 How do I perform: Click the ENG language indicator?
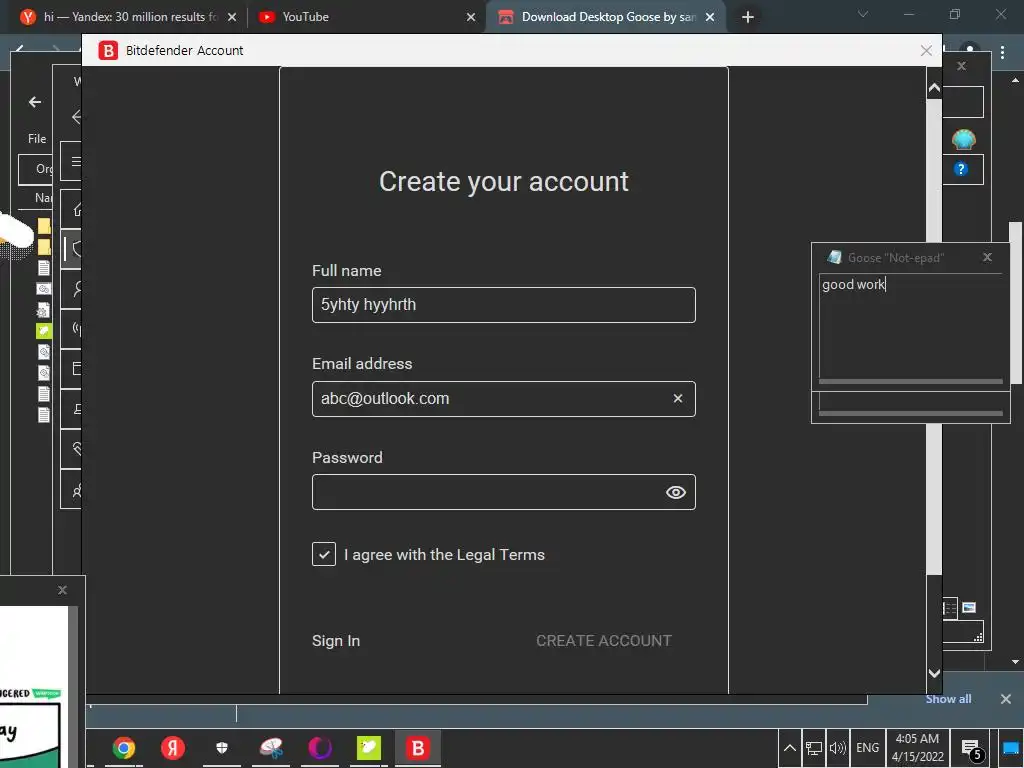pos(867,748)
